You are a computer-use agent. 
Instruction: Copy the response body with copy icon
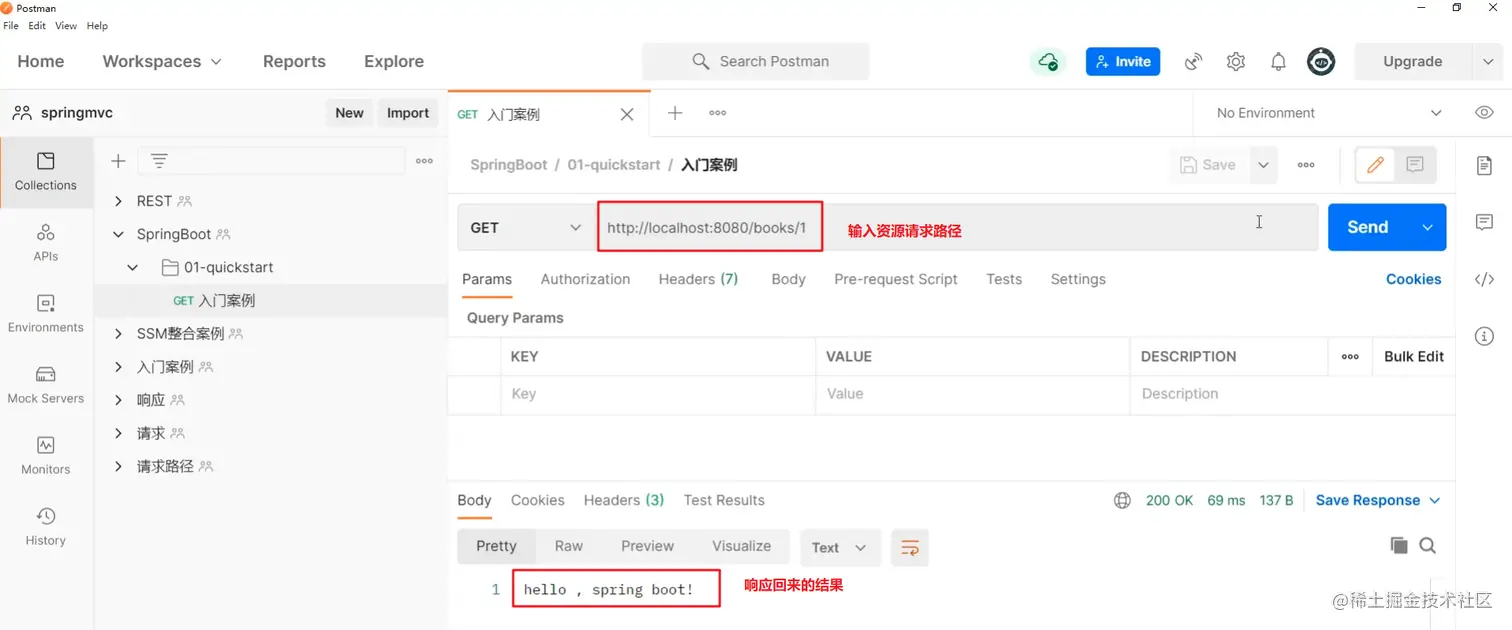(1399, 545)
